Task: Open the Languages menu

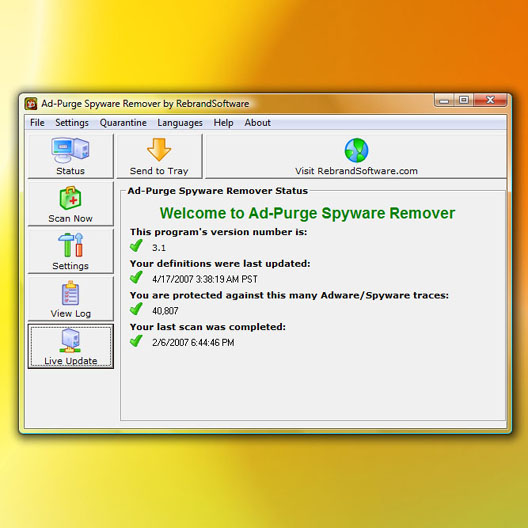Action: (180, 123)
